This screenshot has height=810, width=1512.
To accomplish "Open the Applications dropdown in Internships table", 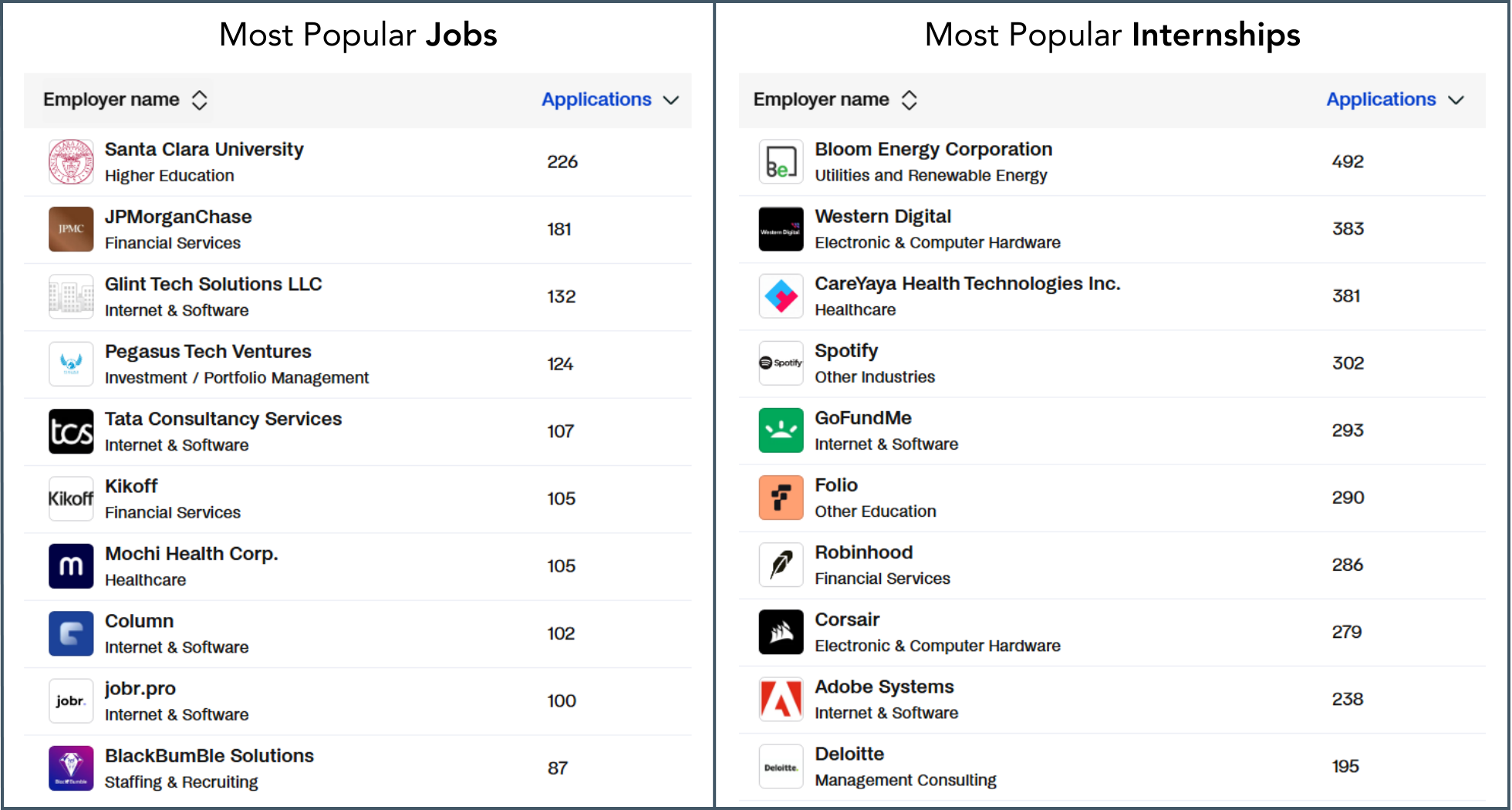I will pyautogui.click(x=1396, y=100).
